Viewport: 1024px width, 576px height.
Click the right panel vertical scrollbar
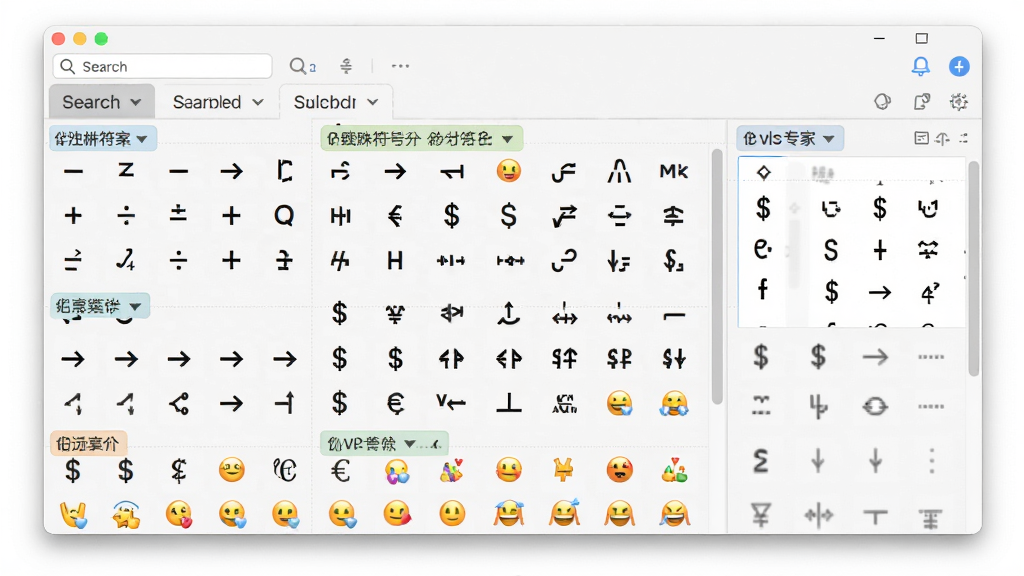coord(974,268)
